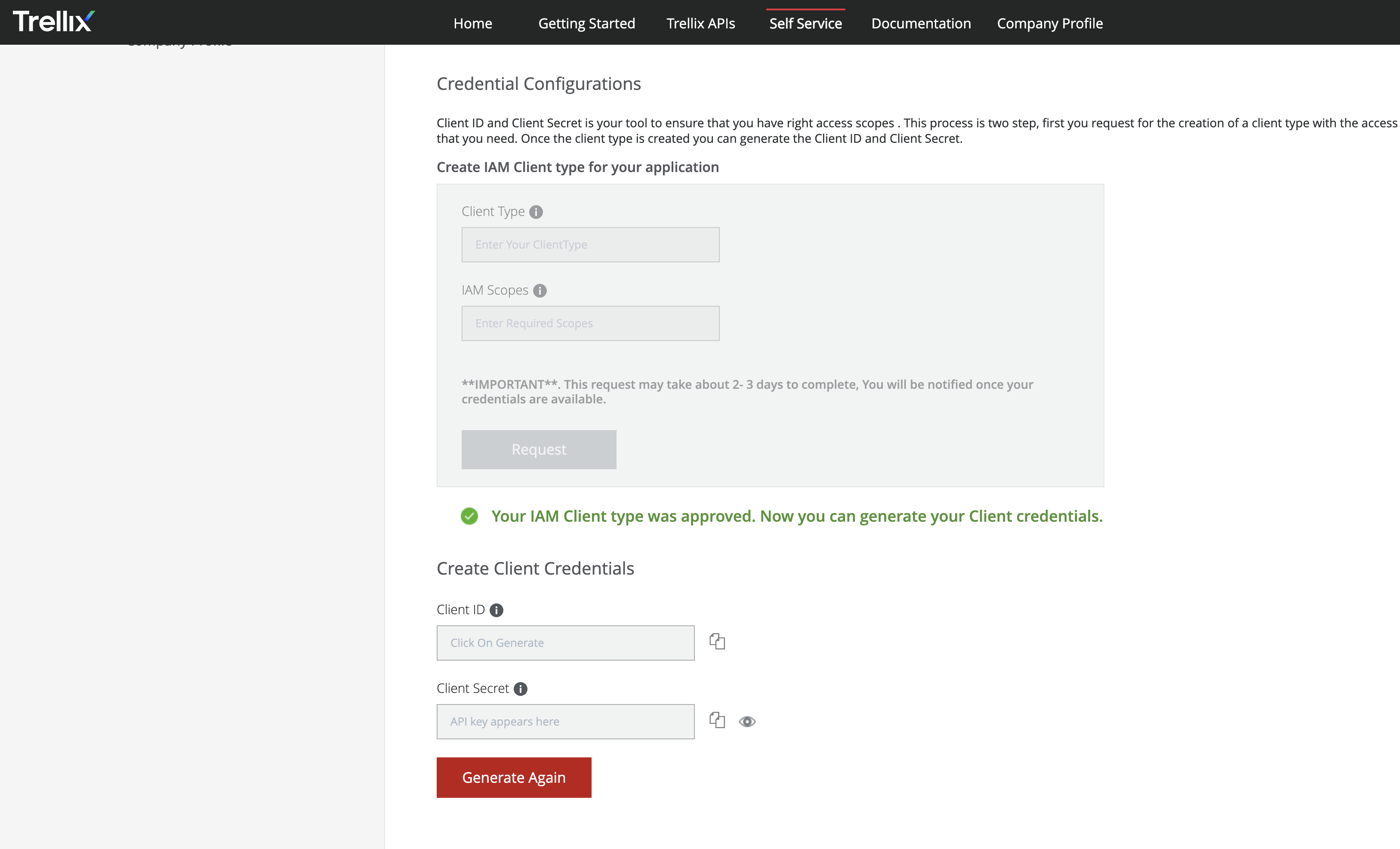This screenshot has height=849, width=1400.
Task: Open Documentation from top navigation
Action: [920, 23]
